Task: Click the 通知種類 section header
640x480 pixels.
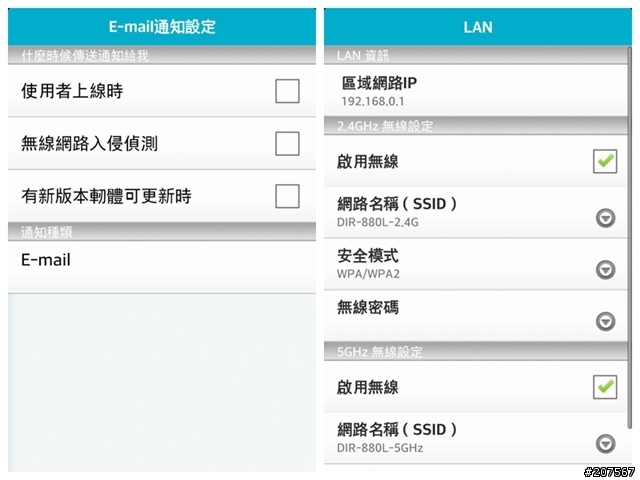Action: (x=162, y=232)
